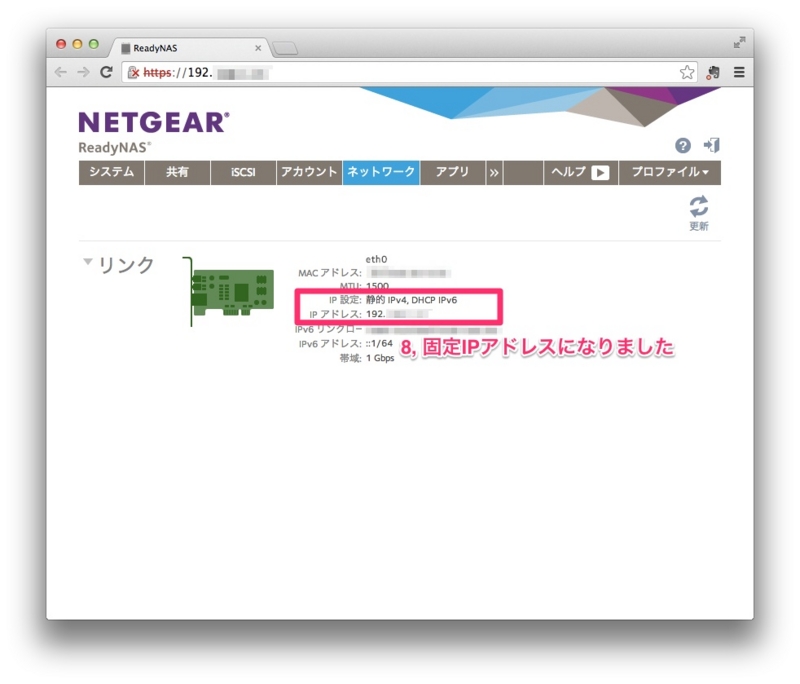Viewport: 800px width, 684px height.
Task: Click the logout door icon
Action: pyautogui.click(x=712, y=145)
